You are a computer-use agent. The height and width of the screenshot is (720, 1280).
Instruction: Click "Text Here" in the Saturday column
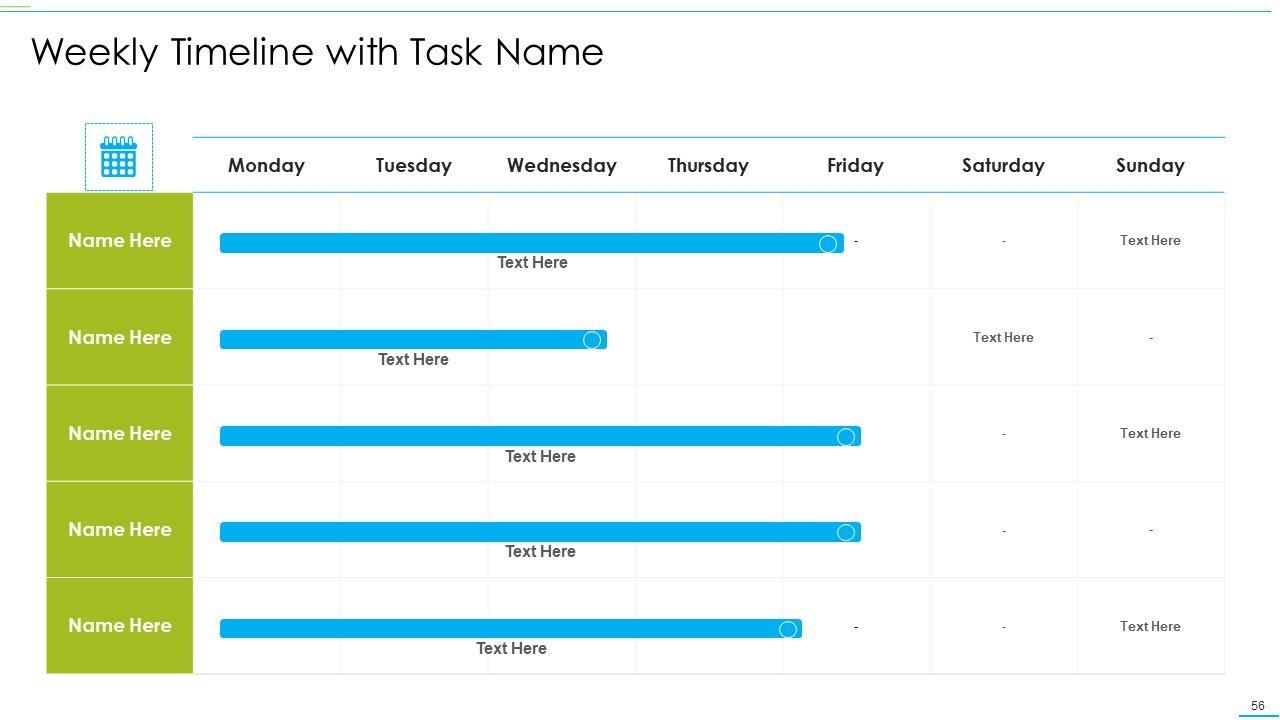(x=1003, y=337)
